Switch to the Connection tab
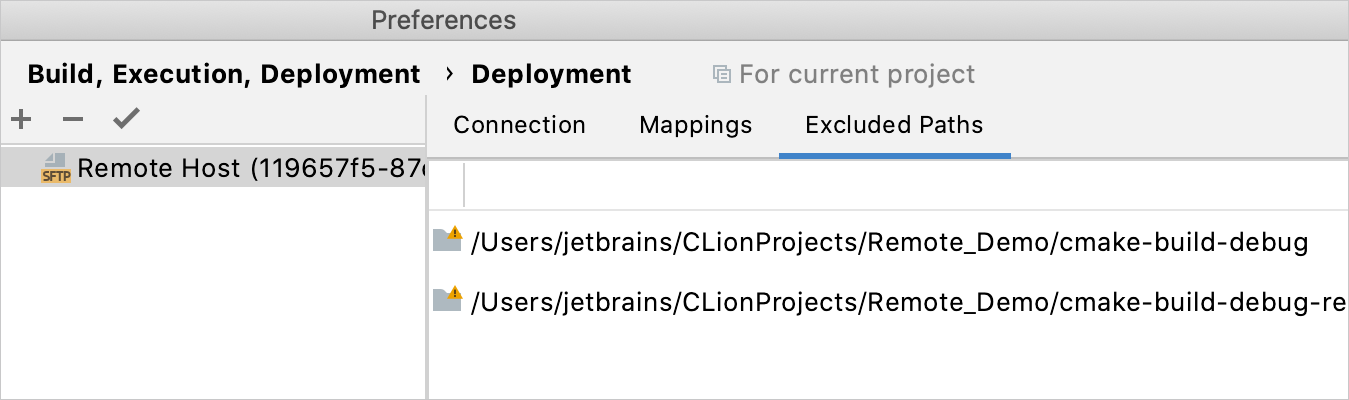 coord(519,125)
